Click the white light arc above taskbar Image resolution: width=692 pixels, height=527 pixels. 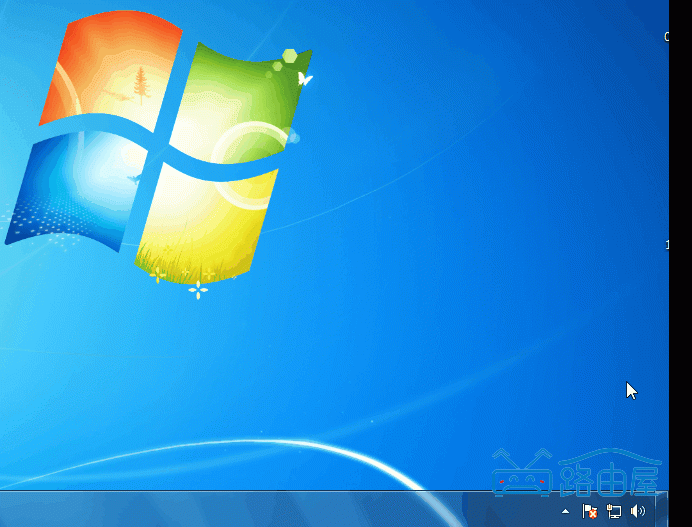pyautogui.click(x=300, y=443)
